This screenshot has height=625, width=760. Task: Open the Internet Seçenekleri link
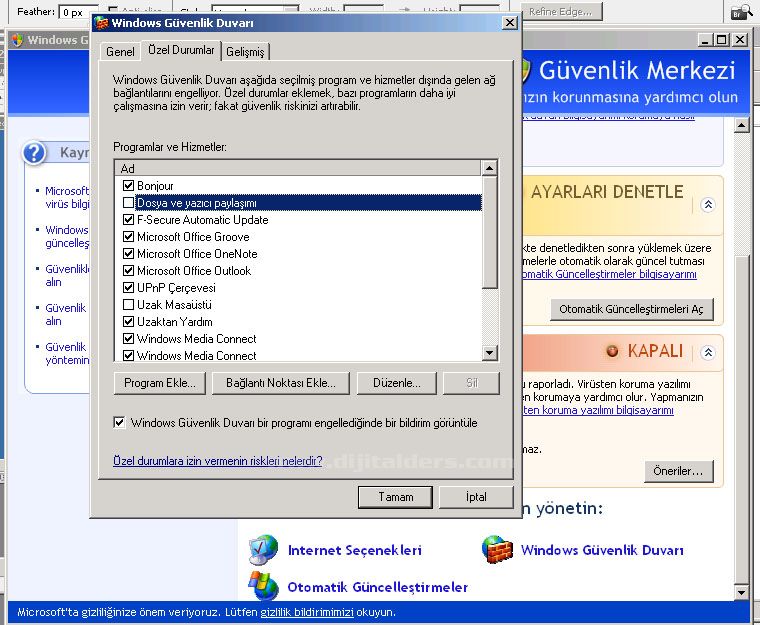pyautogui.click(x=355, y=550)
